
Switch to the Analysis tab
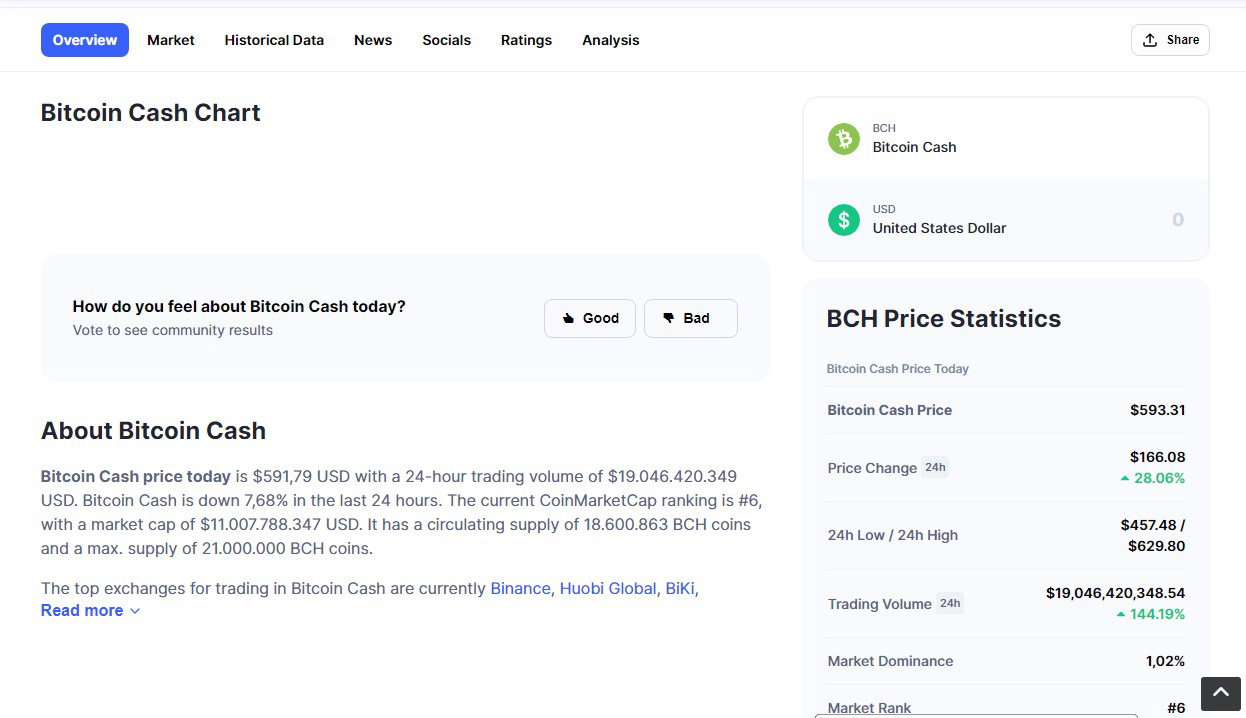(611, 40)
